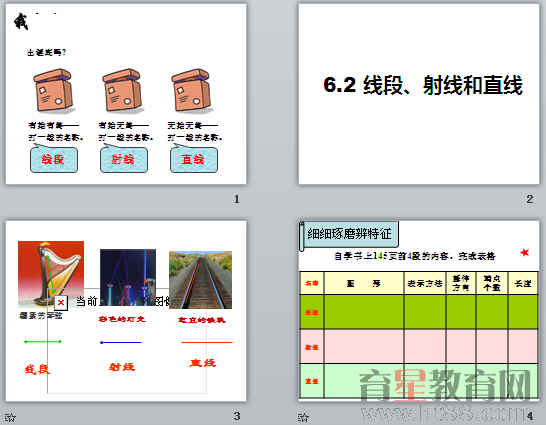Click the animation star icon under slide 4
This screenshot has width=546, height=425.
click(303, 417)
